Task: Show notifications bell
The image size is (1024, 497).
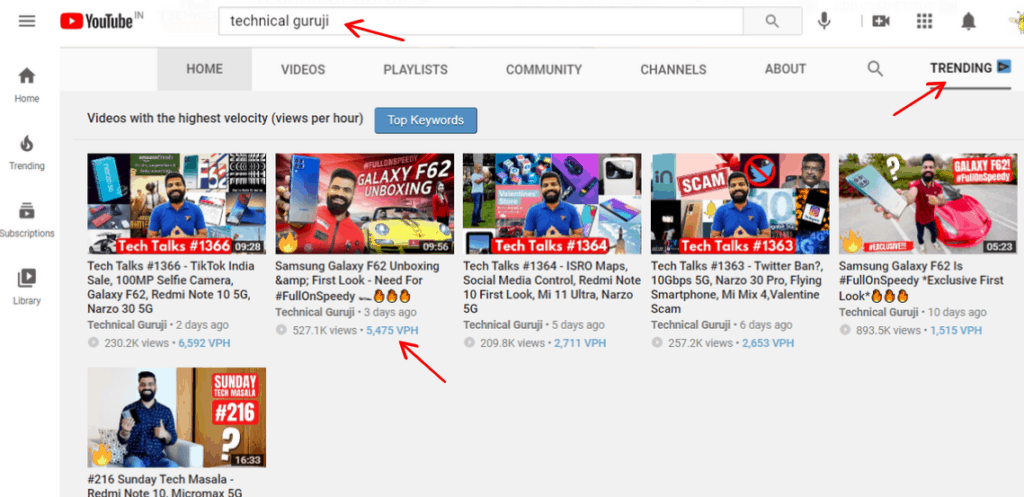Action: (968, 22)
